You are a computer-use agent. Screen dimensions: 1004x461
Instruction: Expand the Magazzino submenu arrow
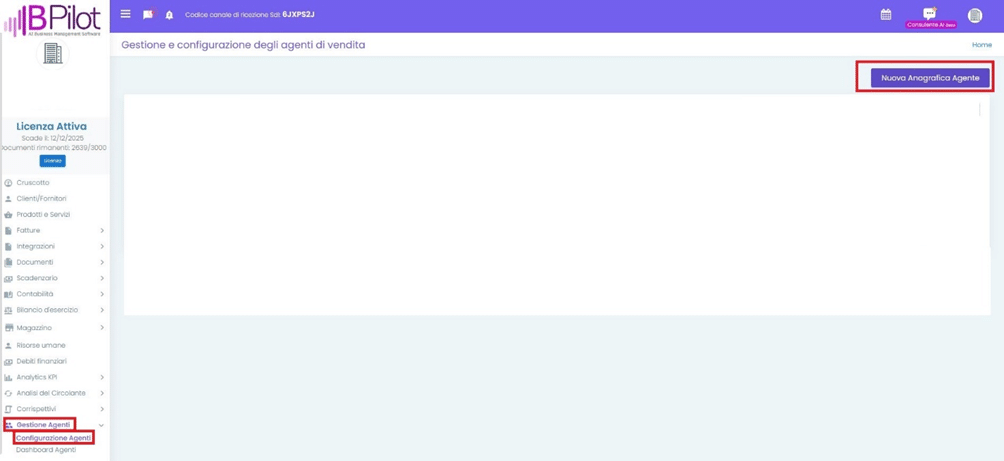point(102,328)
